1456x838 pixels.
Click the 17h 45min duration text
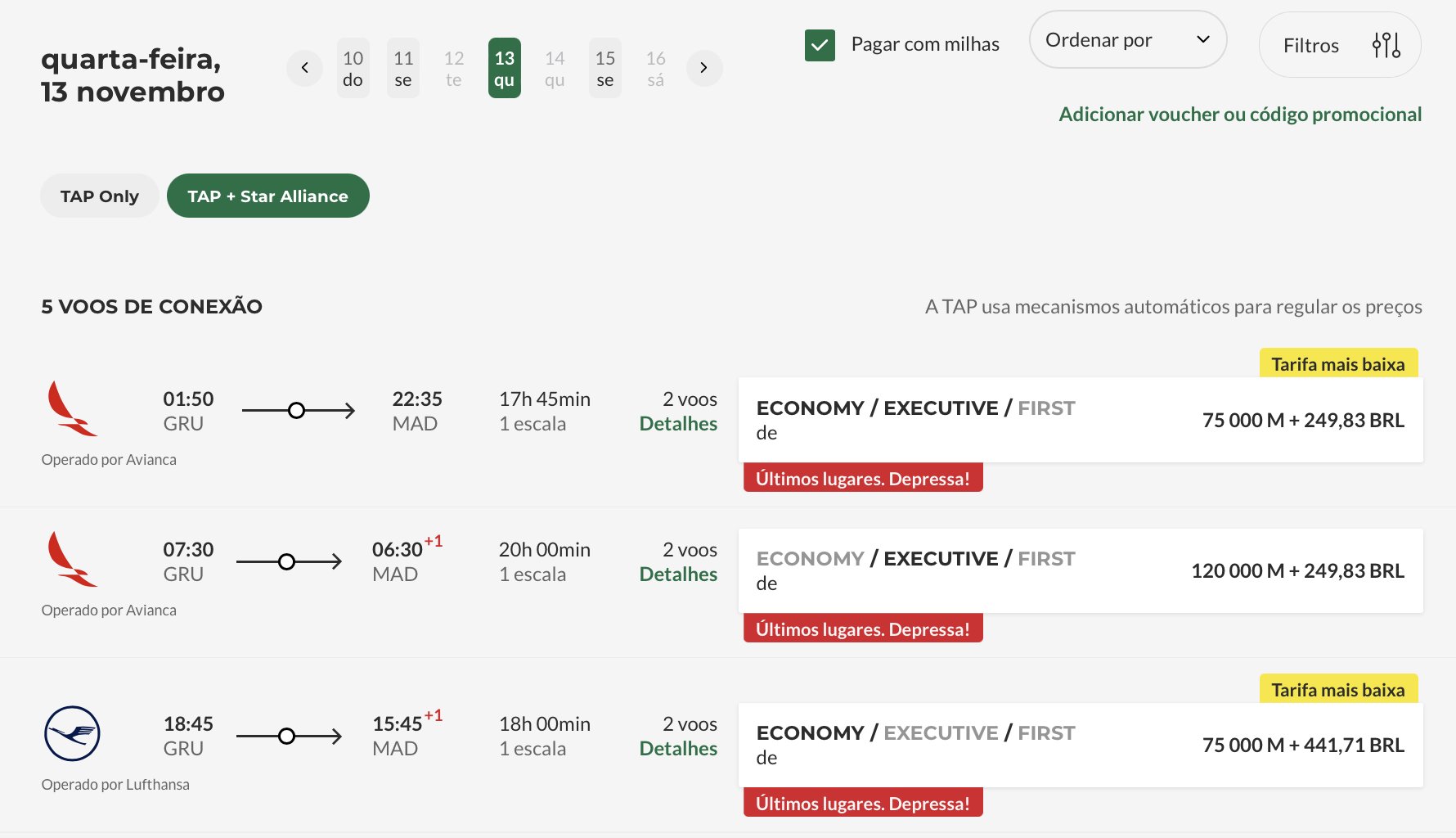click(545, 399)
